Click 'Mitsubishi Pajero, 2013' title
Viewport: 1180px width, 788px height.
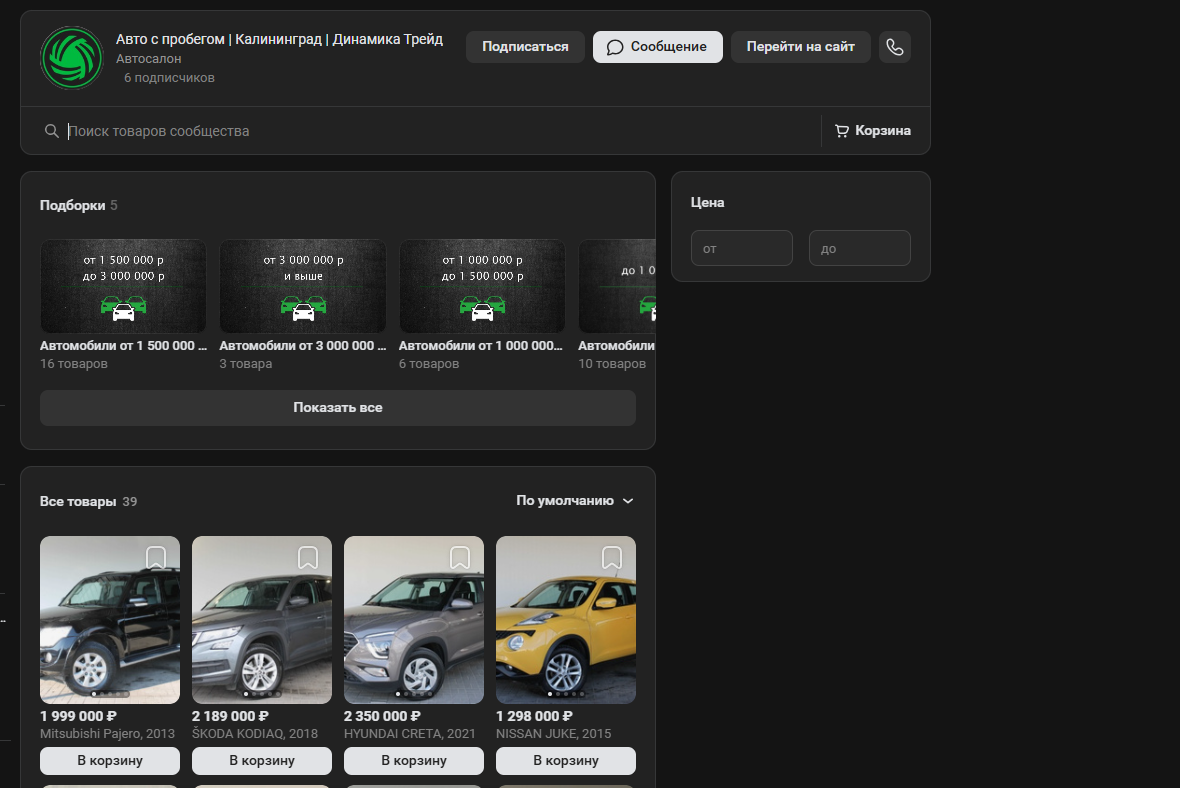click(107, 733)
